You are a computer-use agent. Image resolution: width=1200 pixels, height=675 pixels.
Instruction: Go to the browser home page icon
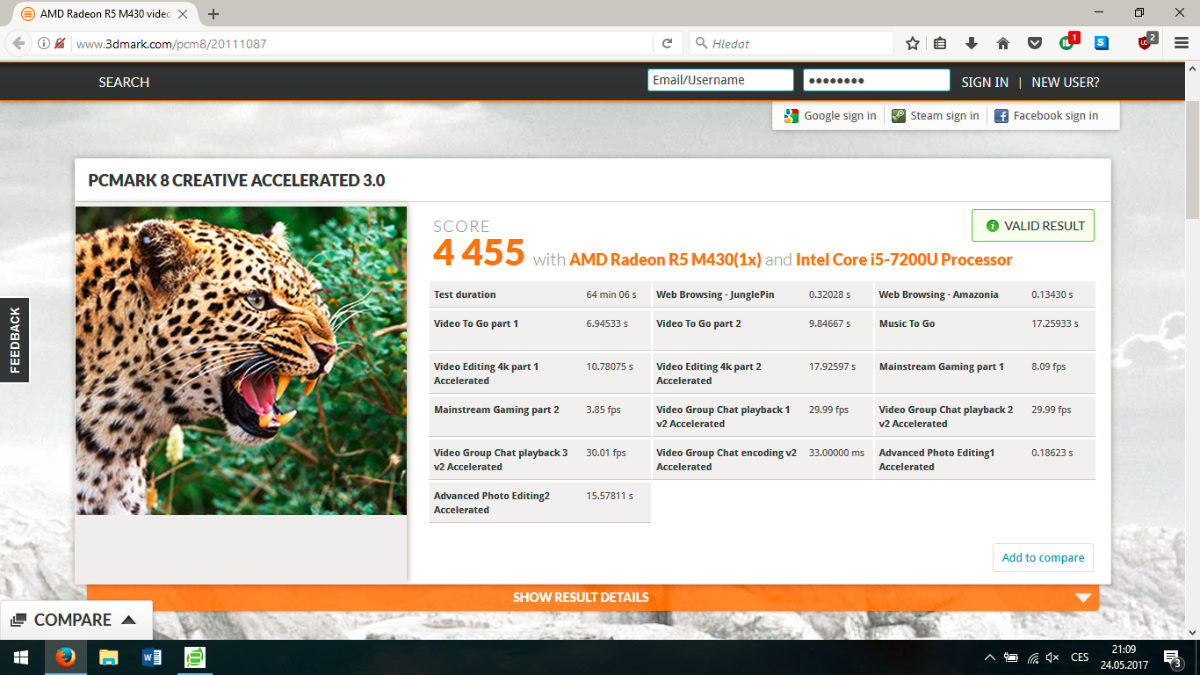coord(1003,43)
